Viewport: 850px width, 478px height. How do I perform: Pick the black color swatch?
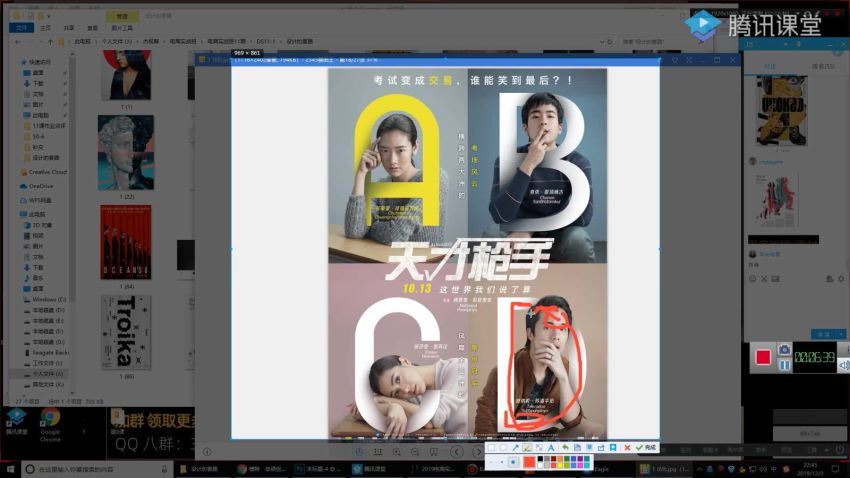(540, 458)
